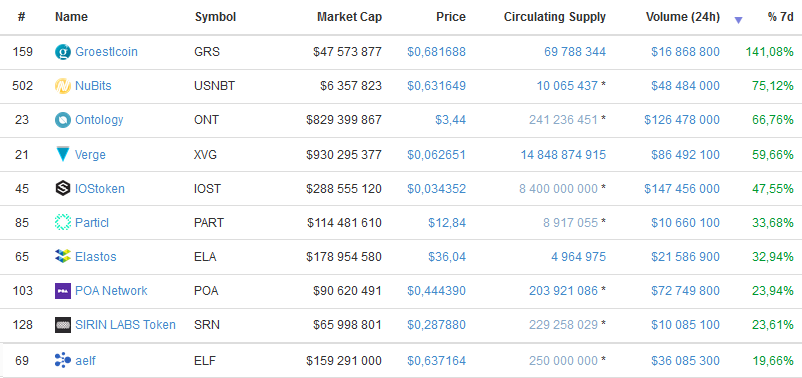The width and height of the screenshot is (802, 378).
Task: Open the Ontology name link
Action: click(x=99, y=120)
